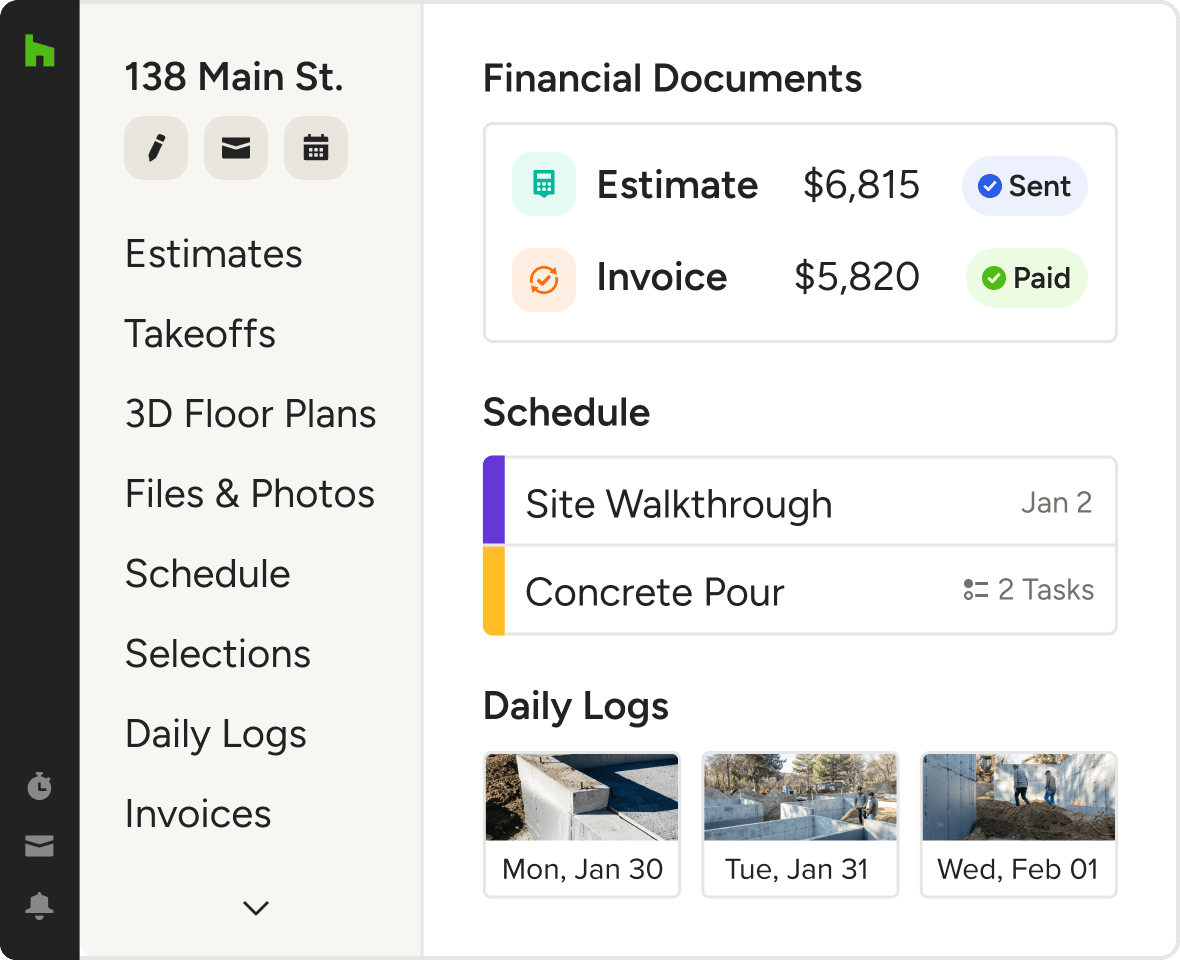Click the orange Invoice icon
Image resolution: width=1180 pixels, height=960 pixels.
click(x=543, y=279)
